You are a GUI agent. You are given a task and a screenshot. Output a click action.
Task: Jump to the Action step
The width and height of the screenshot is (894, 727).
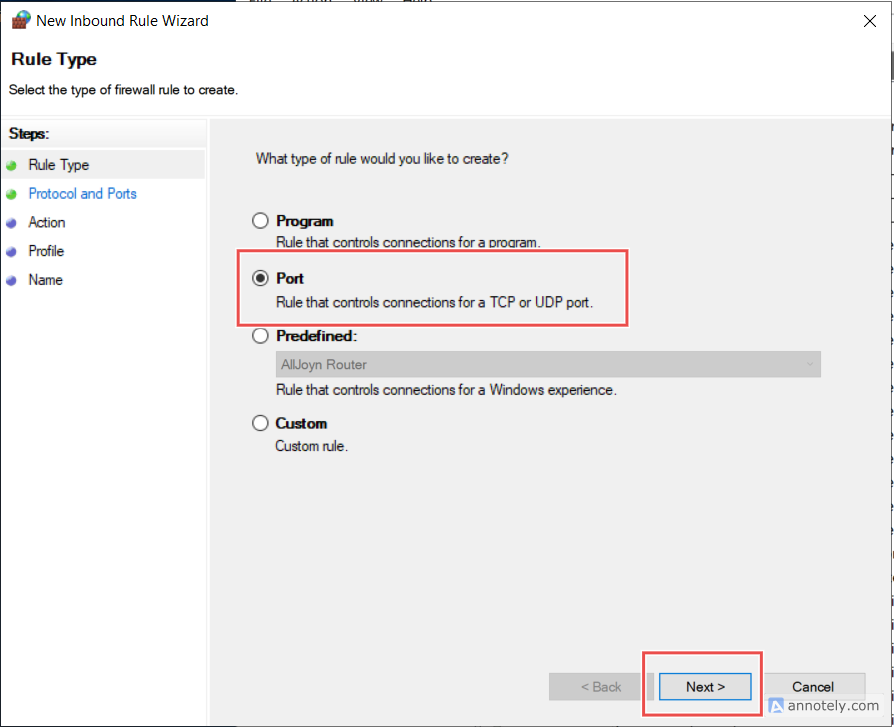click(x=47, y=223)
